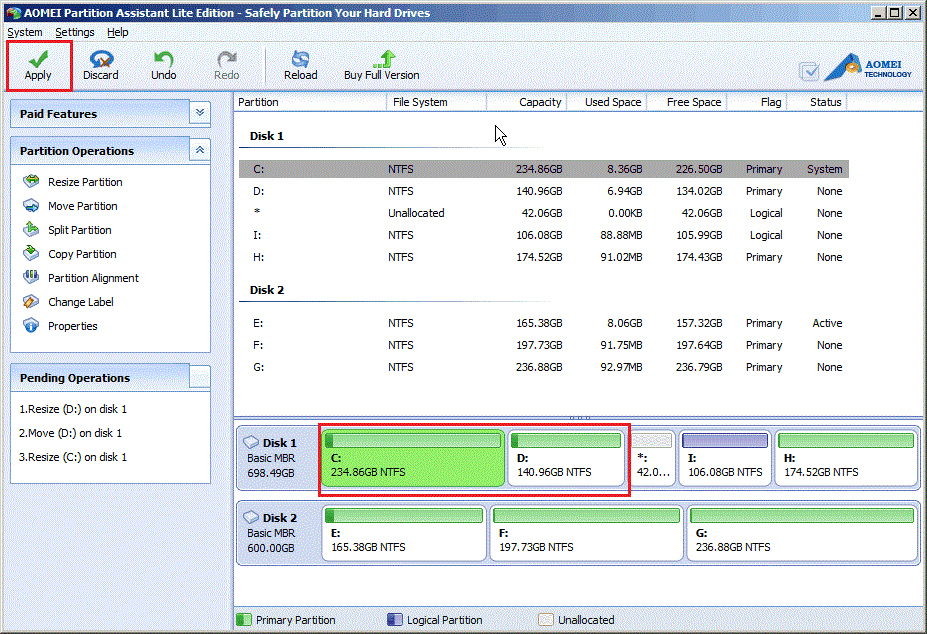Image resolution: width=927 pixels, height=634 pixels.
Task: Select the G: partition bar on Disk 2
Action: pos(802,534)
